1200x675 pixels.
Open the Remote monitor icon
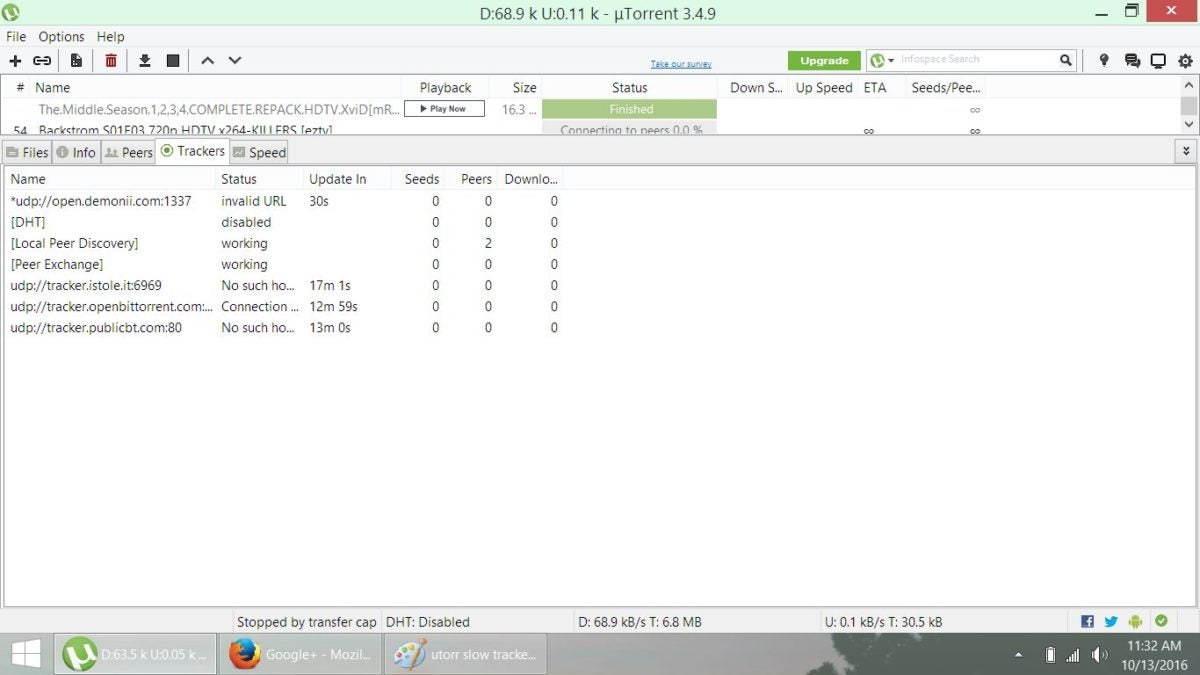click(x=1158, y=61)
